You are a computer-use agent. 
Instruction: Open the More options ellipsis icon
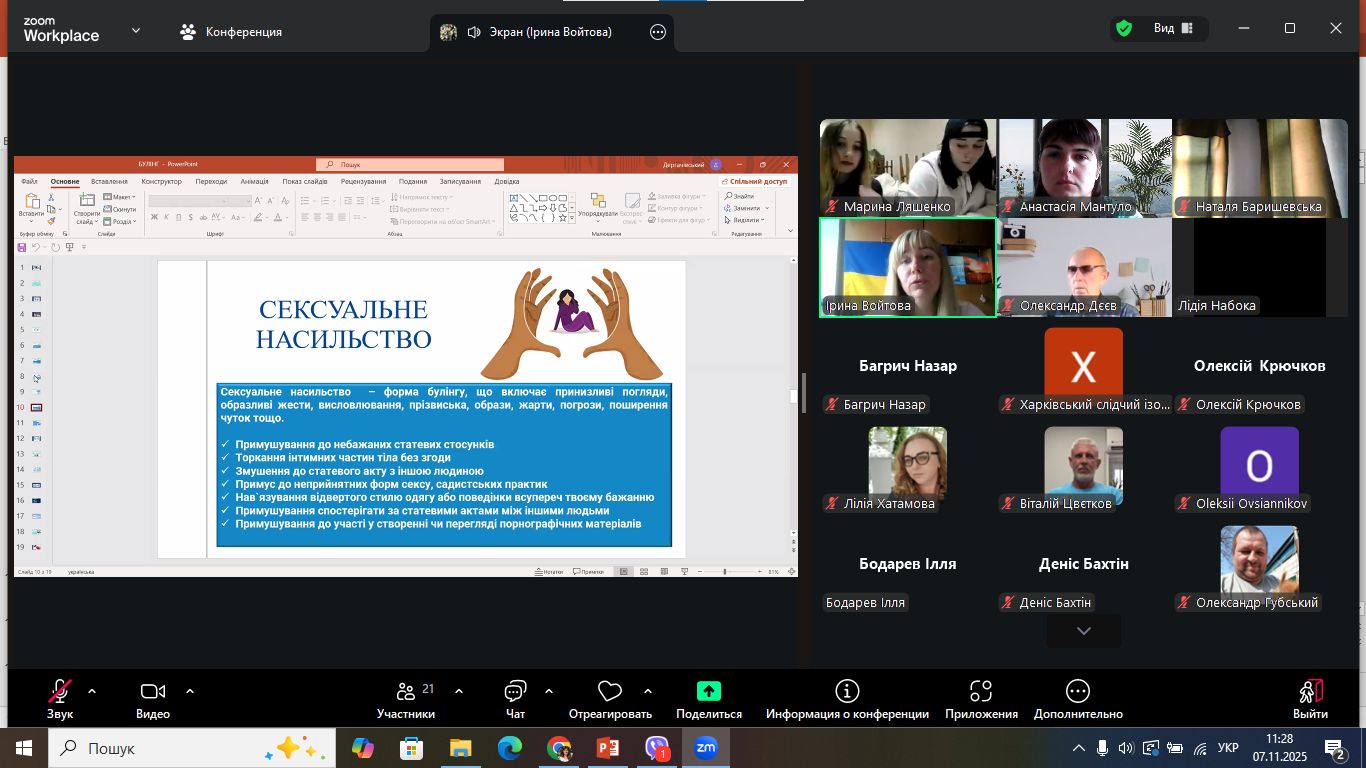click(x=1078, y=691)
